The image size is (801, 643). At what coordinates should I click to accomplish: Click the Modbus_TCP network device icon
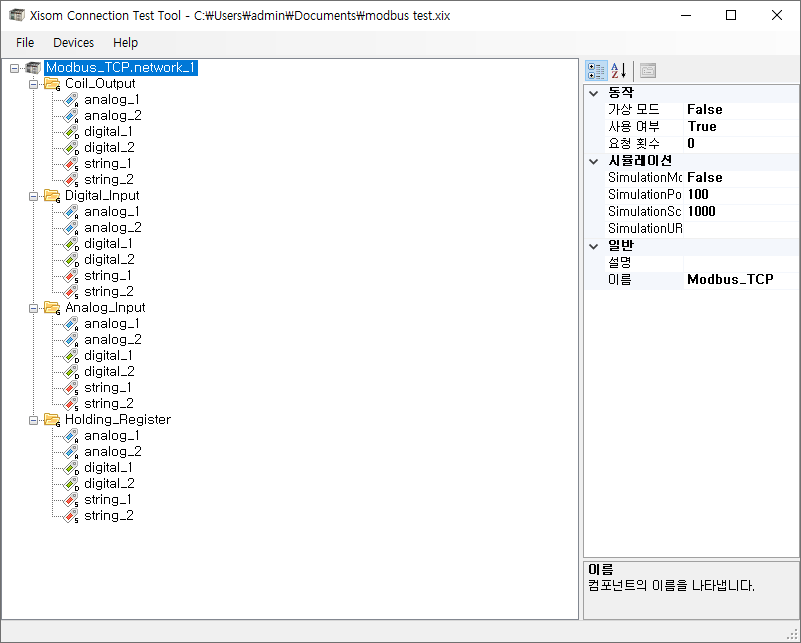click(33, 67)
